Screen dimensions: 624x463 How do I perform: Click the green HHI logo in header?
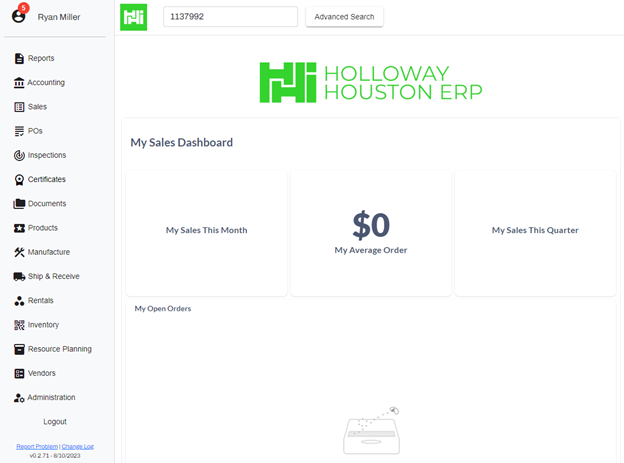tap(134, 17)
